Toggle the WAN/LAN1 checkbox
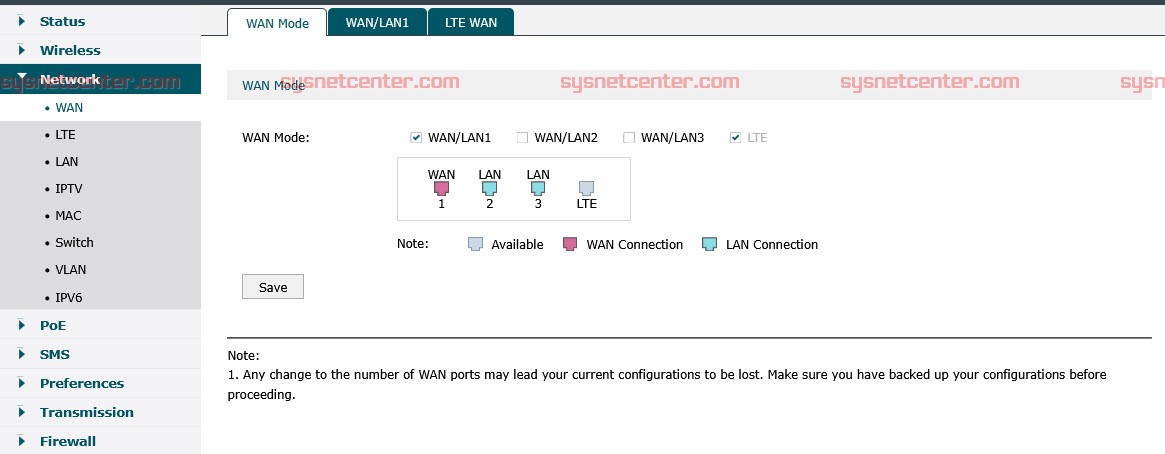The image size is (1165, 454). [x=416, y=137]
